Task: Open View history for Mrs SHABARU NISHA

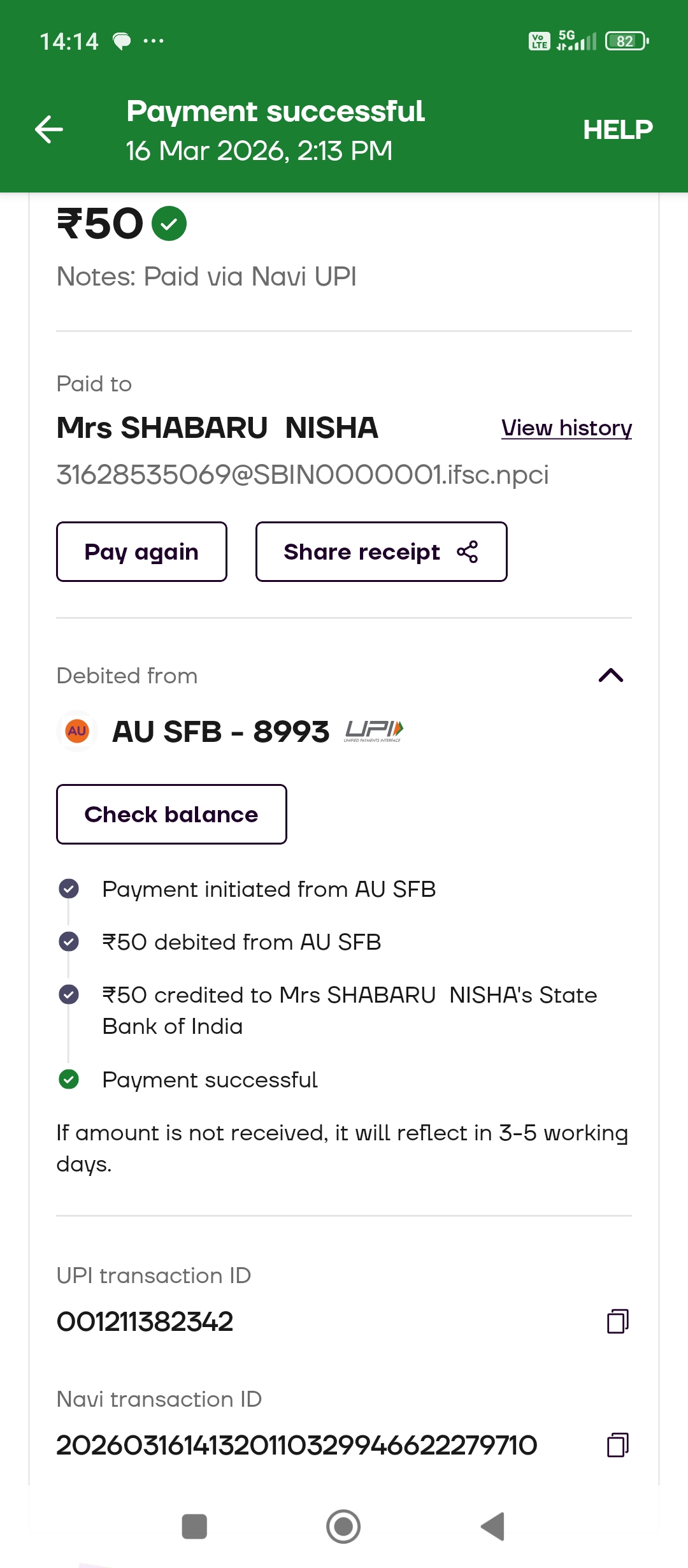Action: (566, 428)
